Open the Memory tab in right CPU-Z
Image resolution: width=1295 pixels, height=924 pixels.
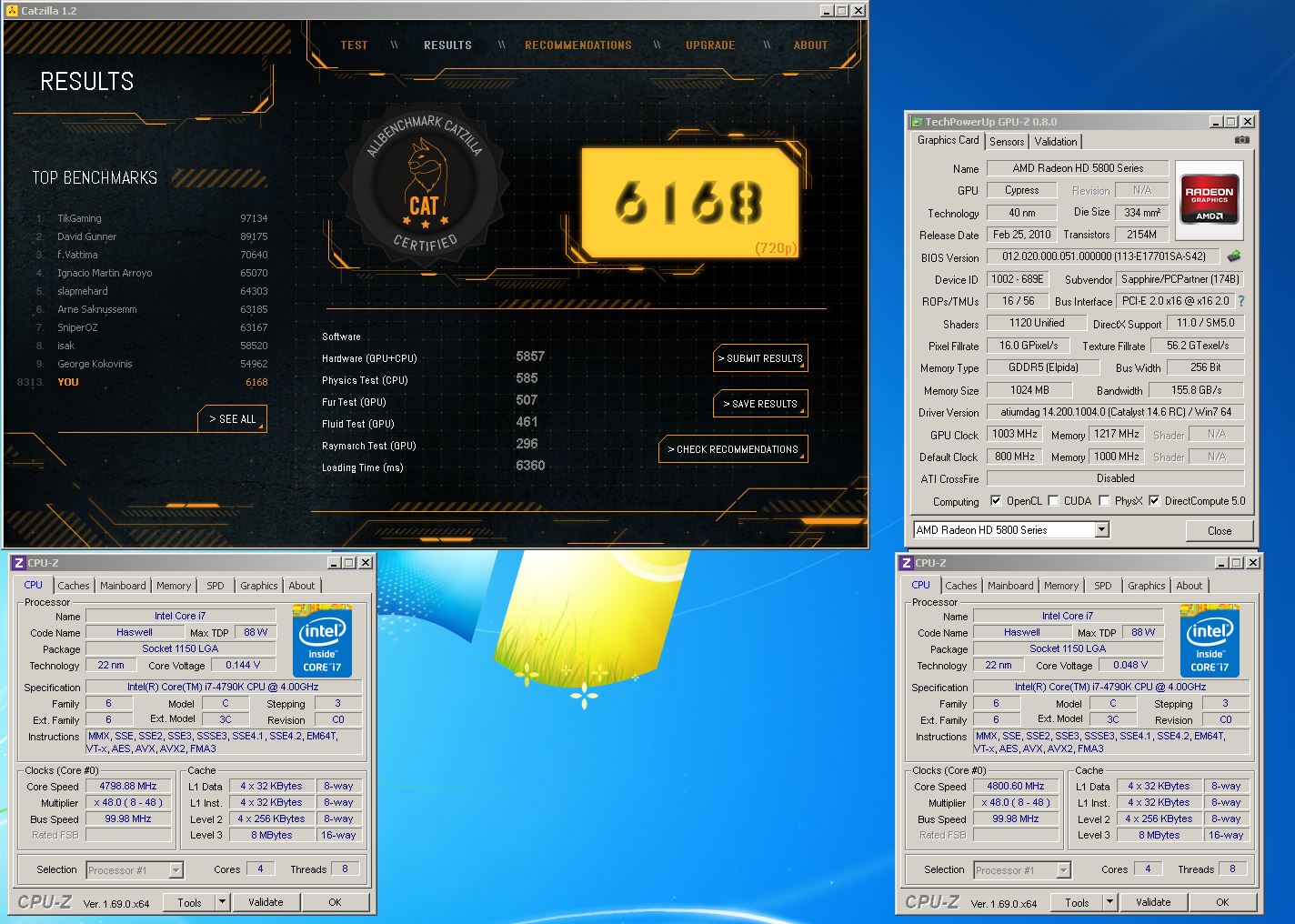(x=1061, y=586)
